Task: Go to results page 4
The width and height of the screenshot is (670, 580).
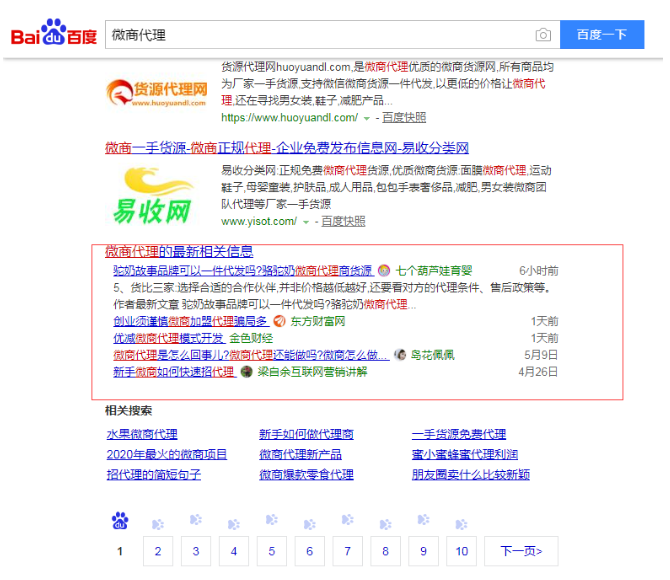Action: pos(234,551)
